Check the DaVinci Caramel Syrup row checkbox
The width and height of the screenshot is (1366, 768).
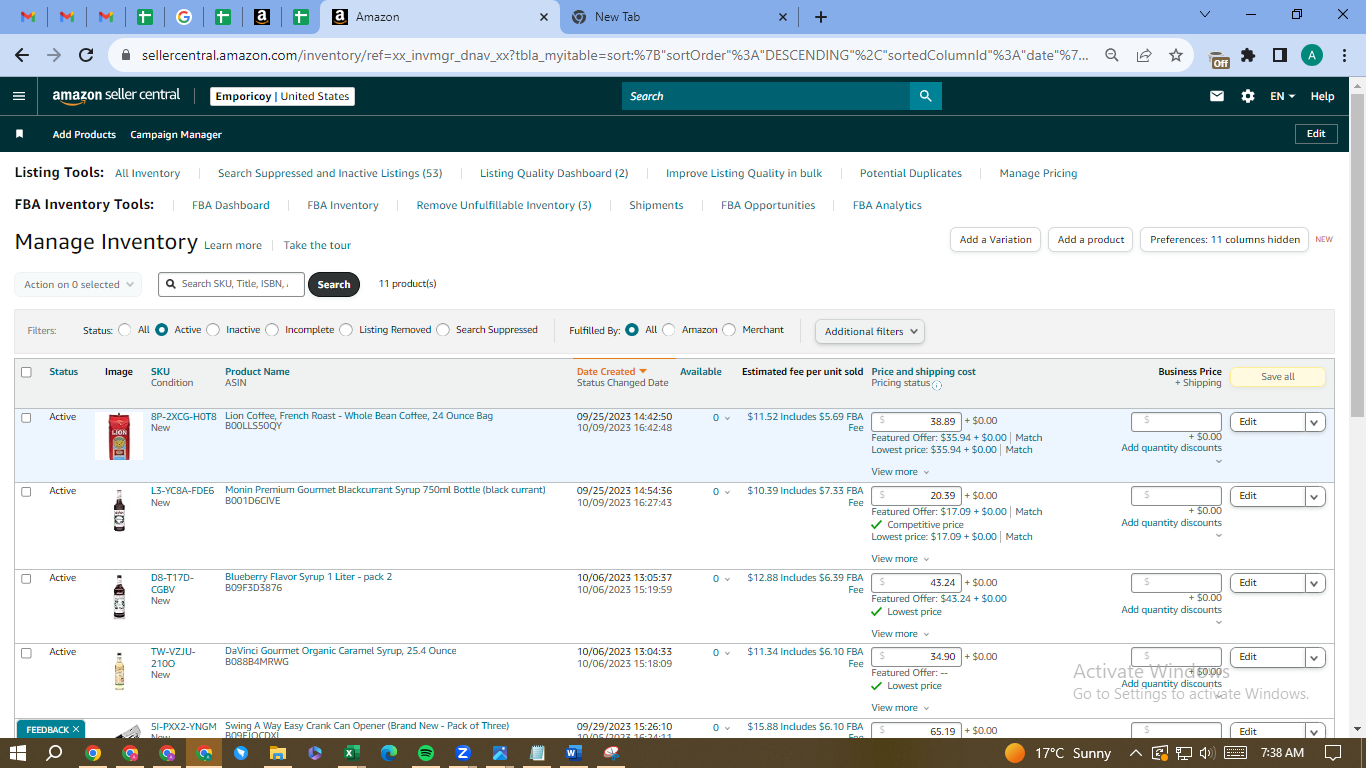(26, 653)
